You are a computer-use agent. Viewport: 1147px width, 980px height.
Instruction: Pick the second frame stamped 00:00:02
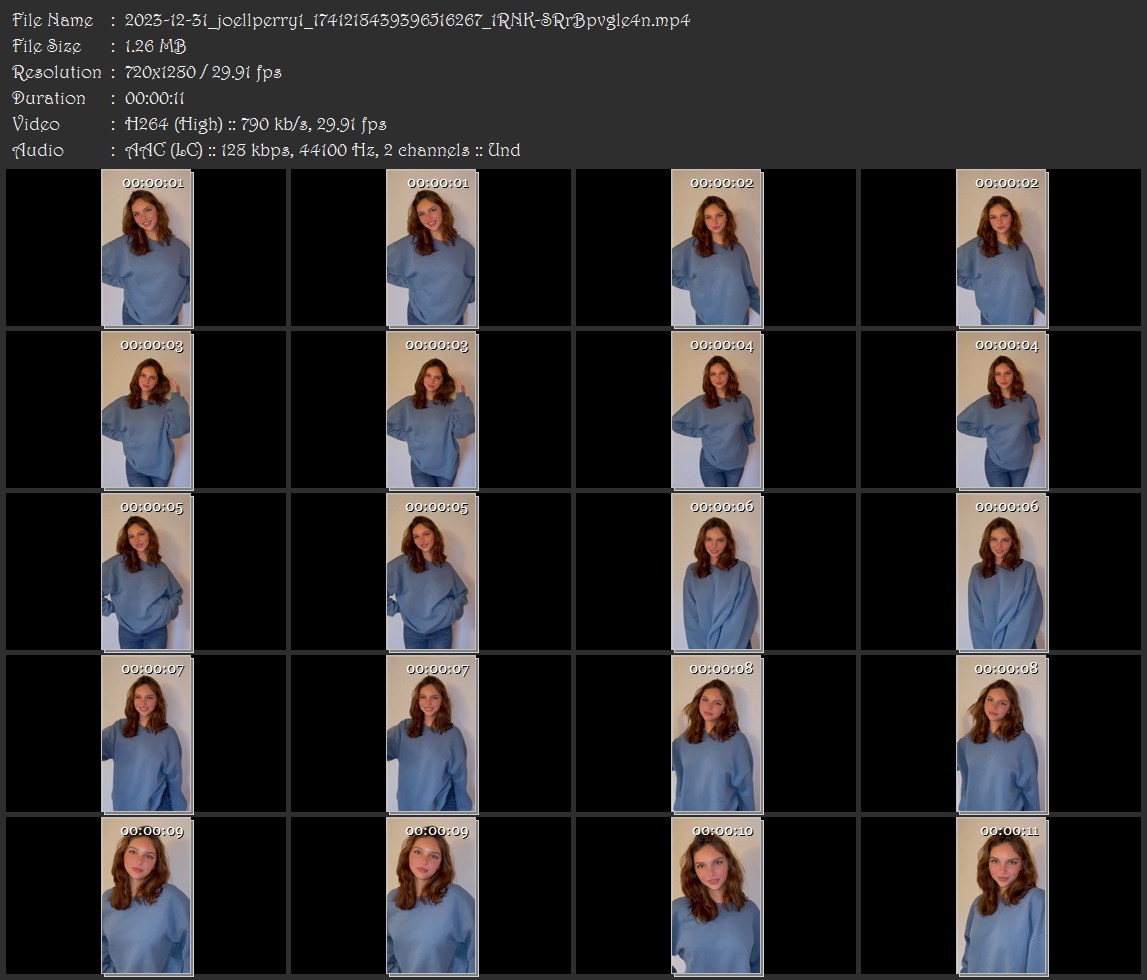coord(1001,248)
